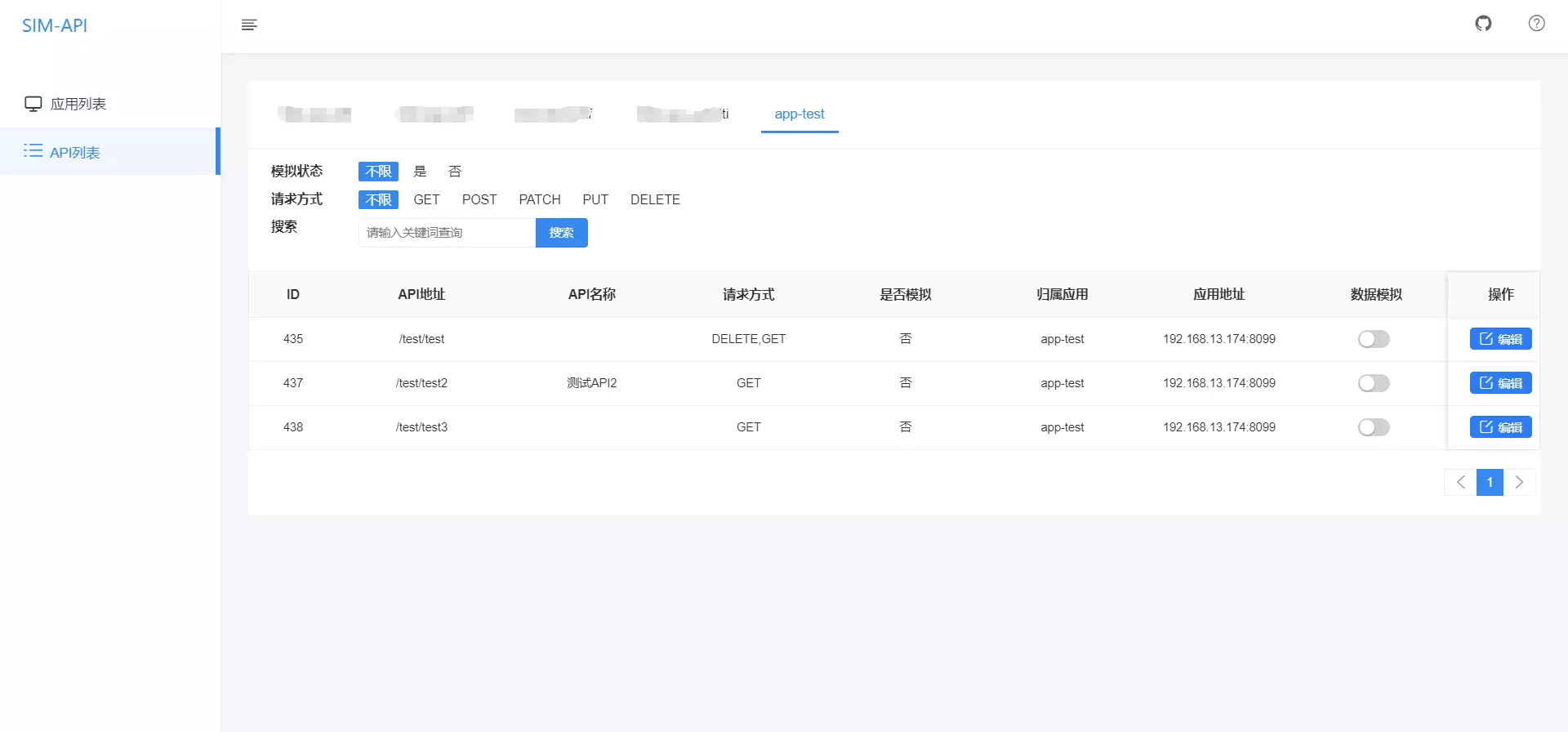Open the help question mark icon

point(1536,24)
